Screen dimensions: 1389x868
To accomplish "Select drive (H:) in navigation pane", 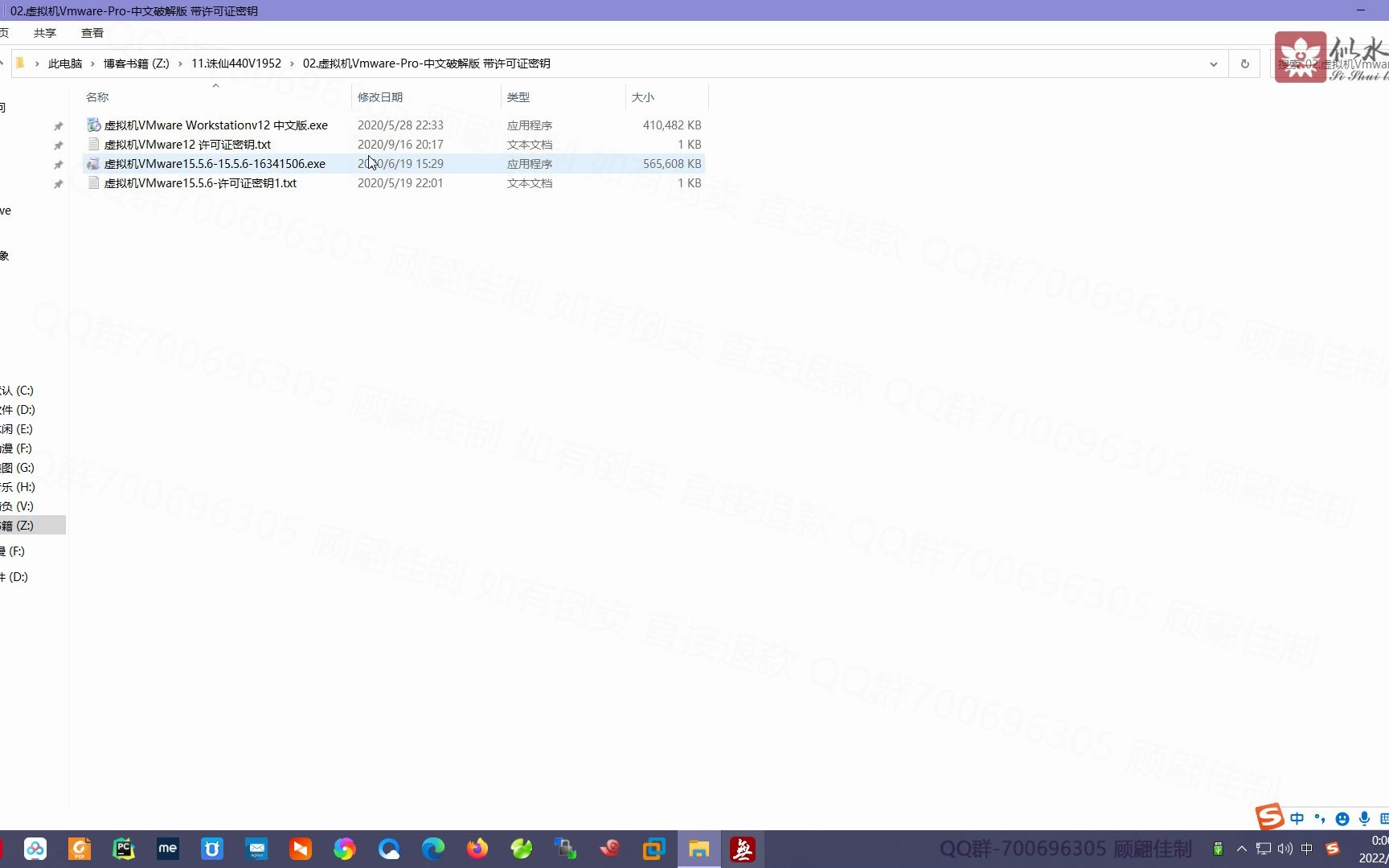I will 18,487.
